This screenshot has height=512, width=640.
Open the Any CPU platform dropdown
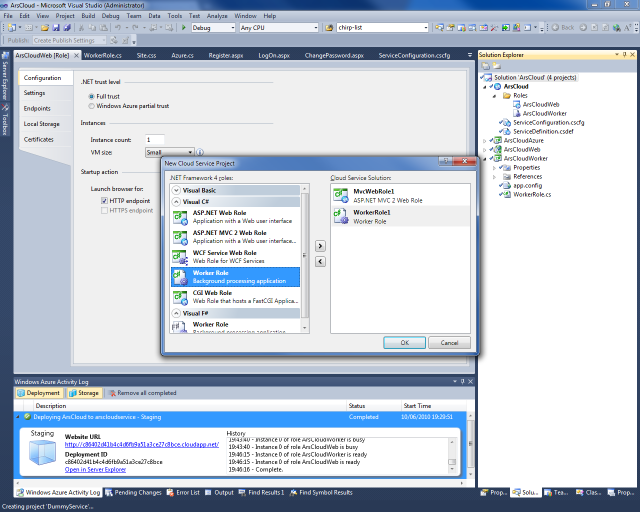[316, 28]
